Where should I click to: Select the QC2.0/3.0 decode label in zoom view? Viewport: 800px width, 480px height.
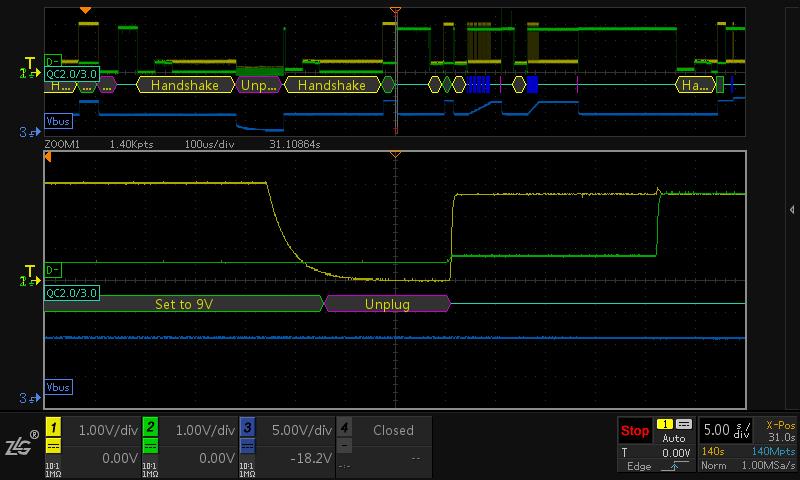[x=72, y=292]
